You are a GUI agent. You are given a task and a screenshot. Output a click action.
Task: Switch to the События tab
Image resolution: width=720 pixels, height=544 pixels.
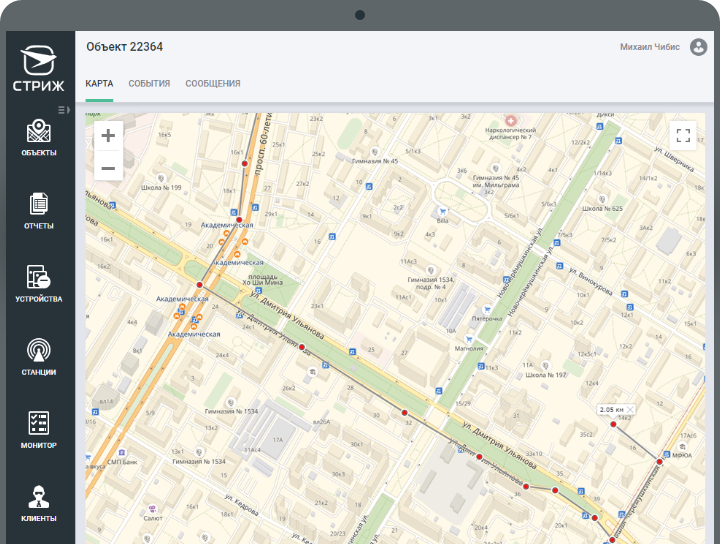click(149, 84)
